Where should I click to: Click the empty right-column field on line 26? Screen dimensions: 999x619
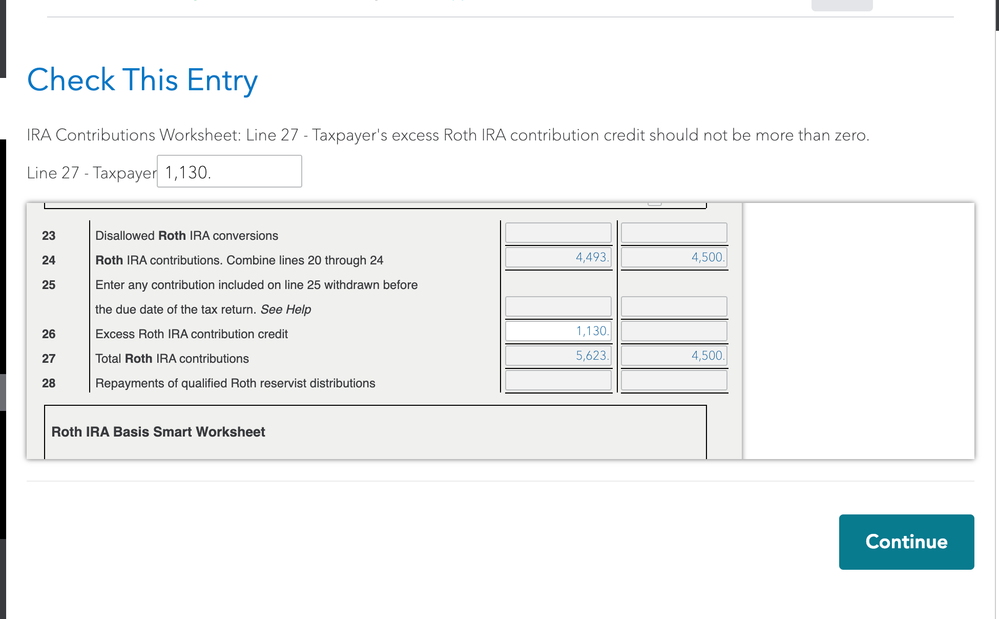[674, 331]
